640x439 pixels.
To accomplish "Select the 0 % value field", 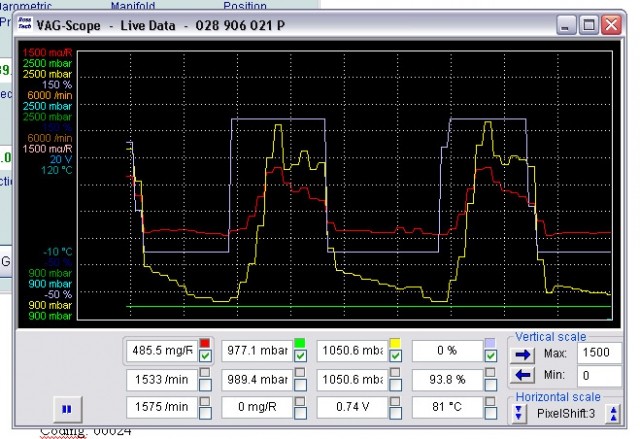I will (x=447, y=350).
